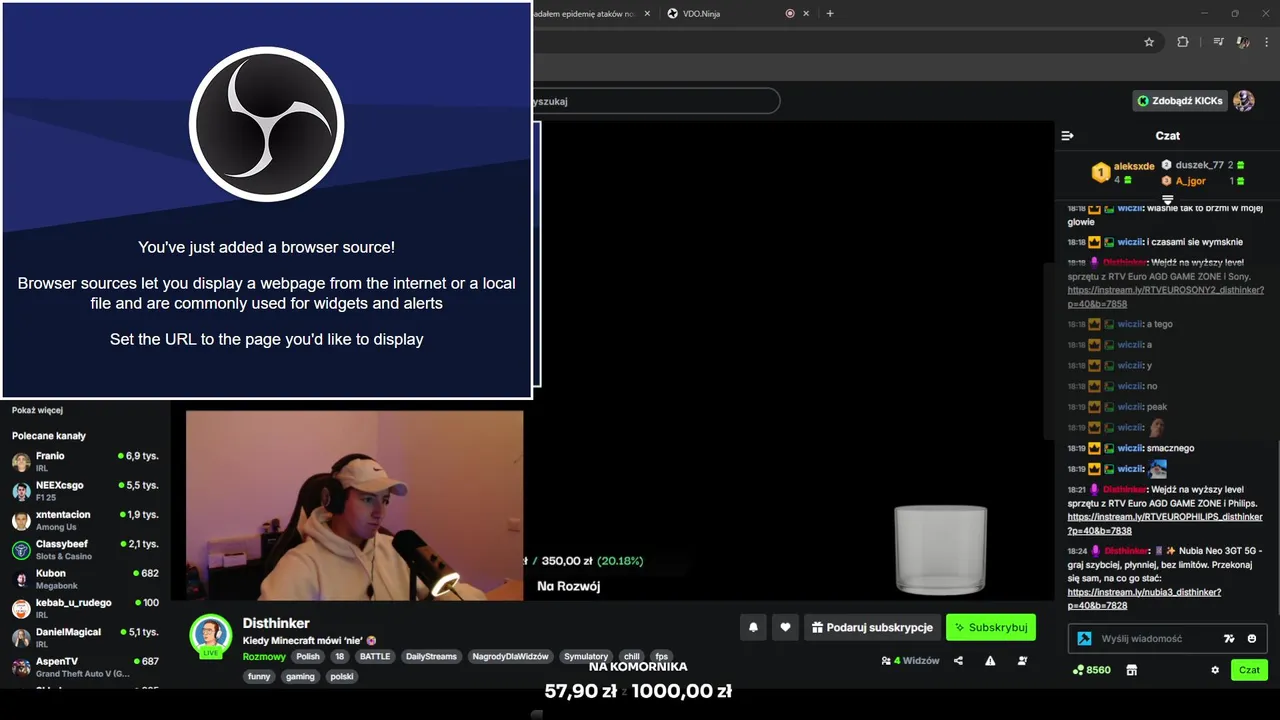This screenshot has height=720, width=1280.
Task: Click the 4 Widzów viewer count
Action: click(x=910, y=660)
